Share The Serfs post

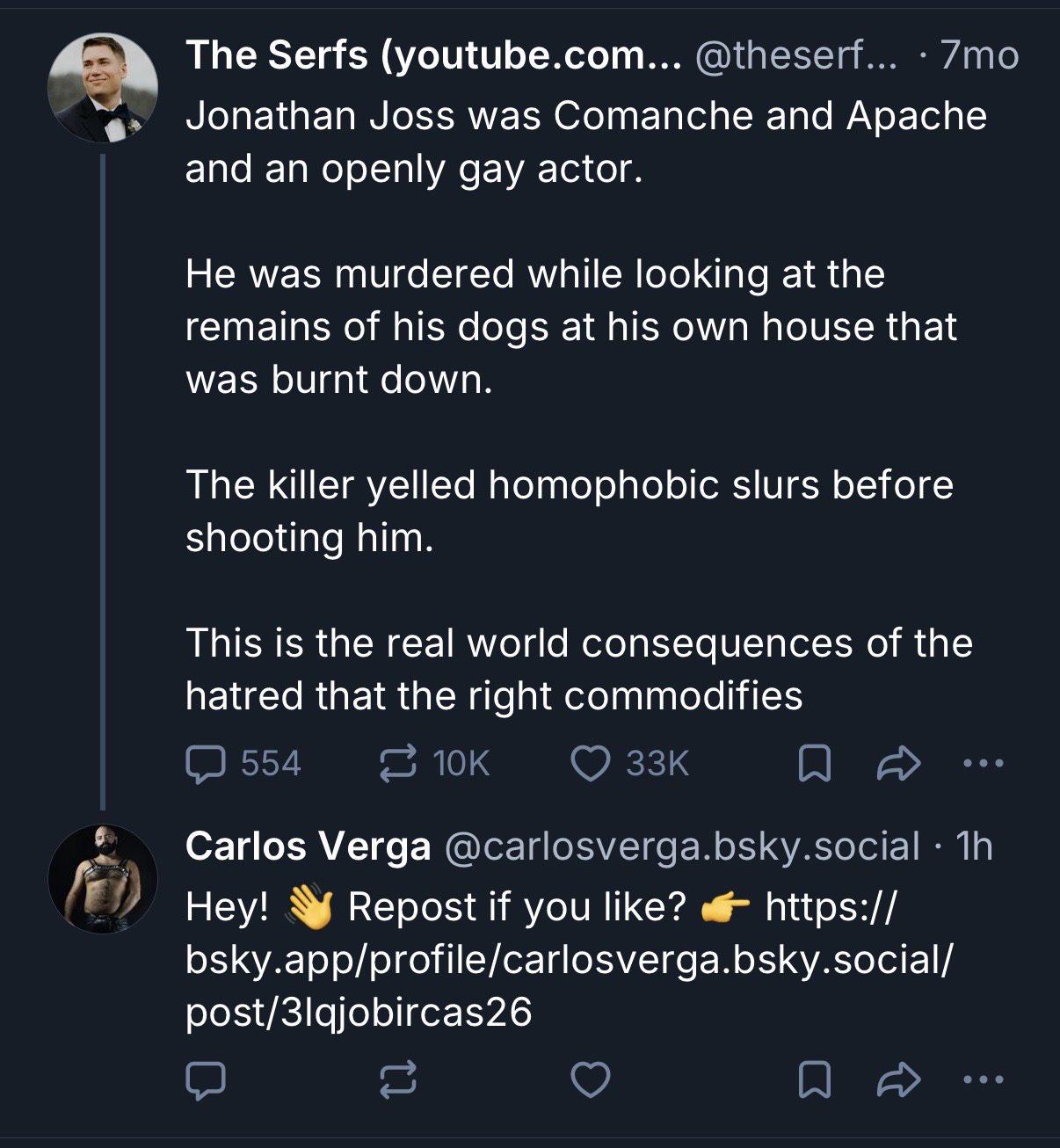tap(898, 765)
